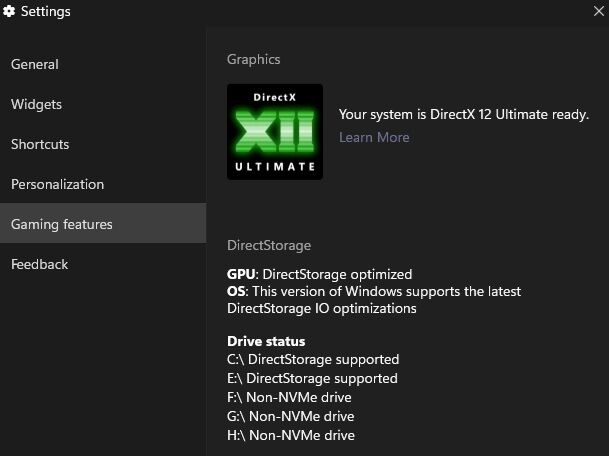Click the DirectStorage section heading

pyautogui.click(x=269, y=245)
